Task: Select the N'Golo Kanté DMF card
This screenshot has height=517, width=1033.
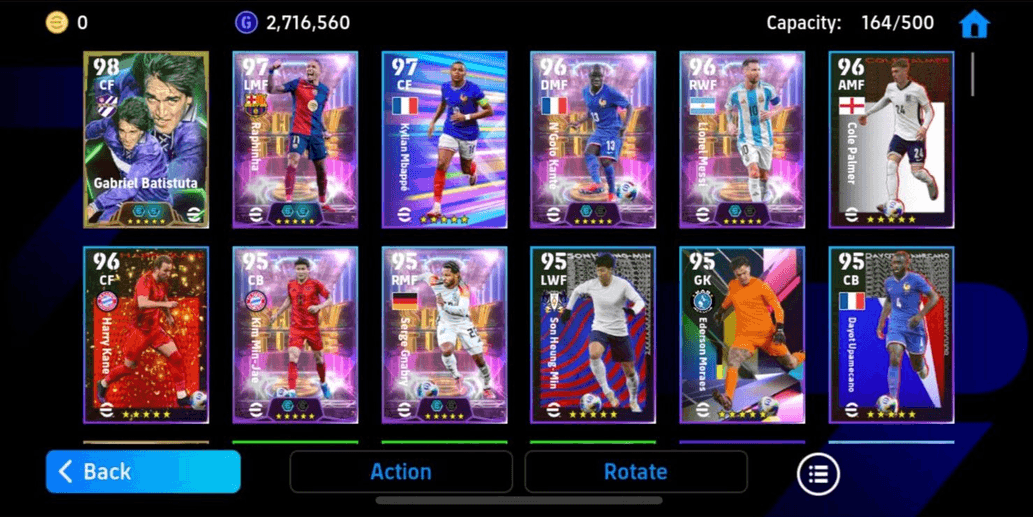Action: [593, 140]
